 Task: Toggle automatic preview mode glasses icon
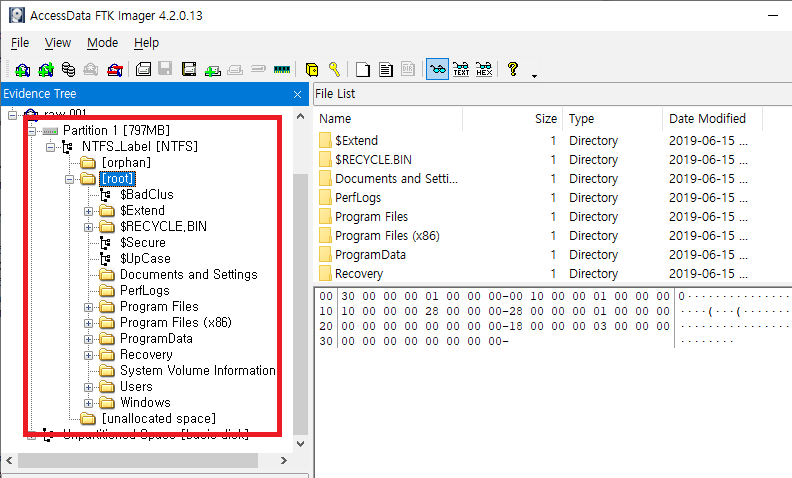pyautogui.click(x=437, y=70)
